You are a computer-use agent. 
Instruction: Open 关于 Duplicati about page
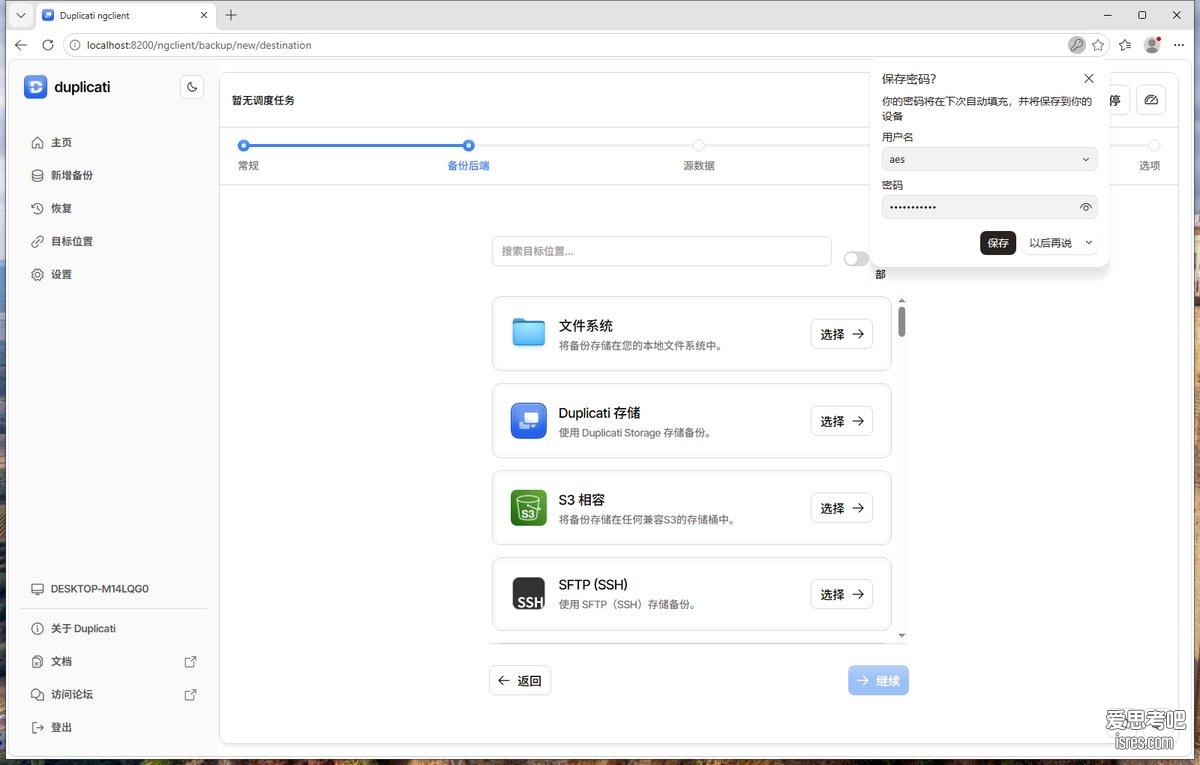(x=73, y=628)
